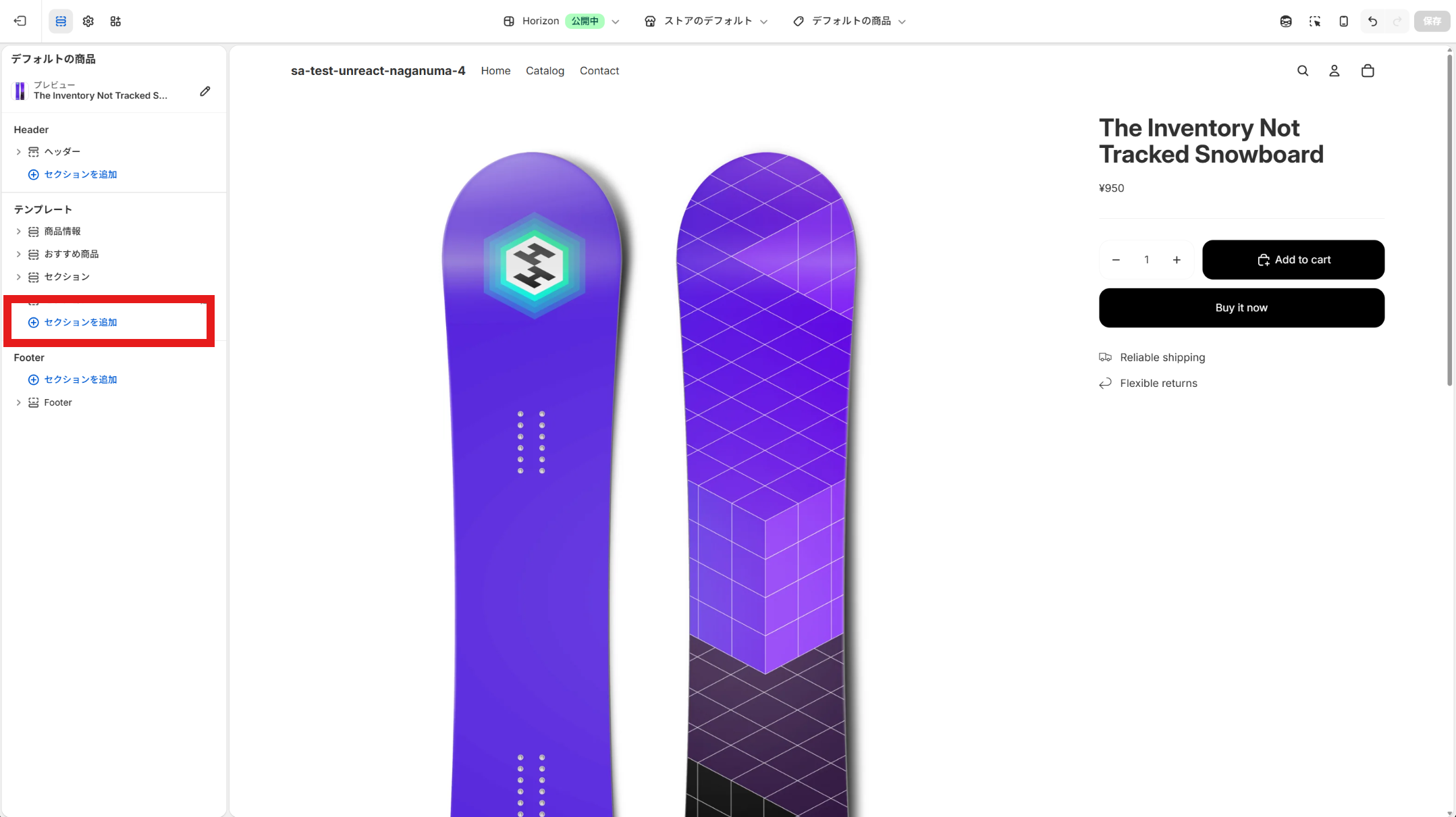Open the account icon in the preview
The width and height of the screenshot is (1456, 817).
click(1334, 70)
